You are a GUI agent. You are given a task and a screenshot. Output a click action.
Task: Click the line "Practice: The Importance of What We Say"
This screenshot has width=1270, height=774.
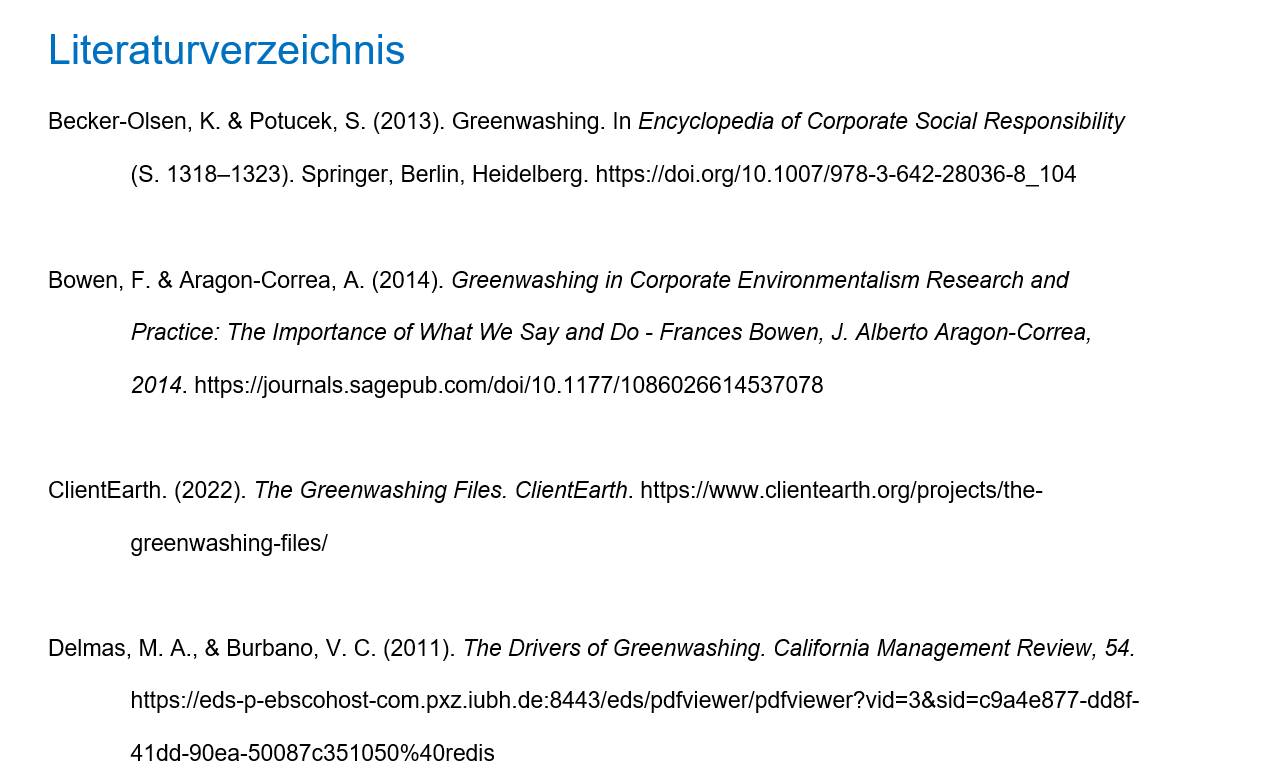384,333
